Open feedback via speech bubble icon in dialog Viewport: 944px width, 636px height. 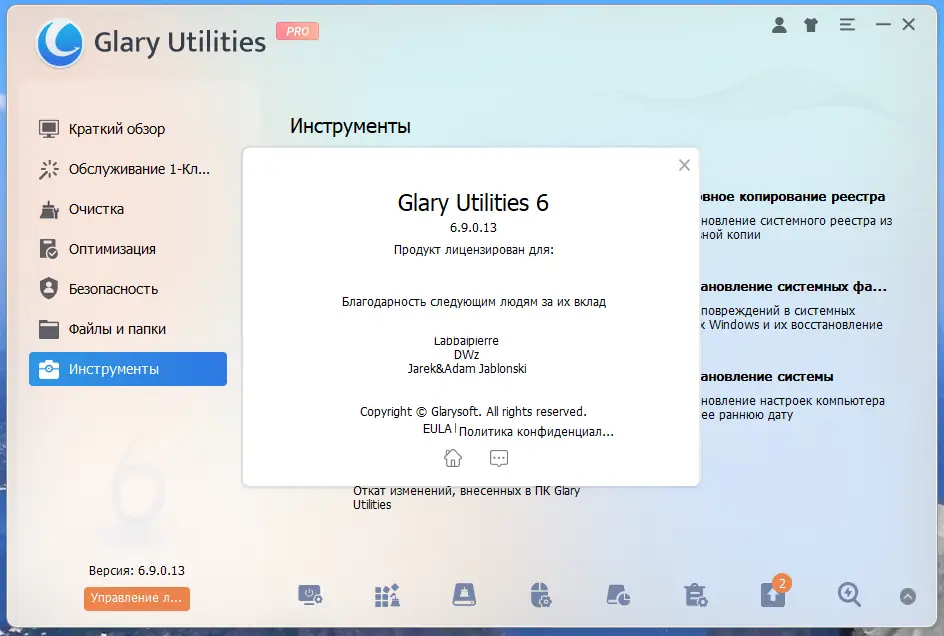498,457
